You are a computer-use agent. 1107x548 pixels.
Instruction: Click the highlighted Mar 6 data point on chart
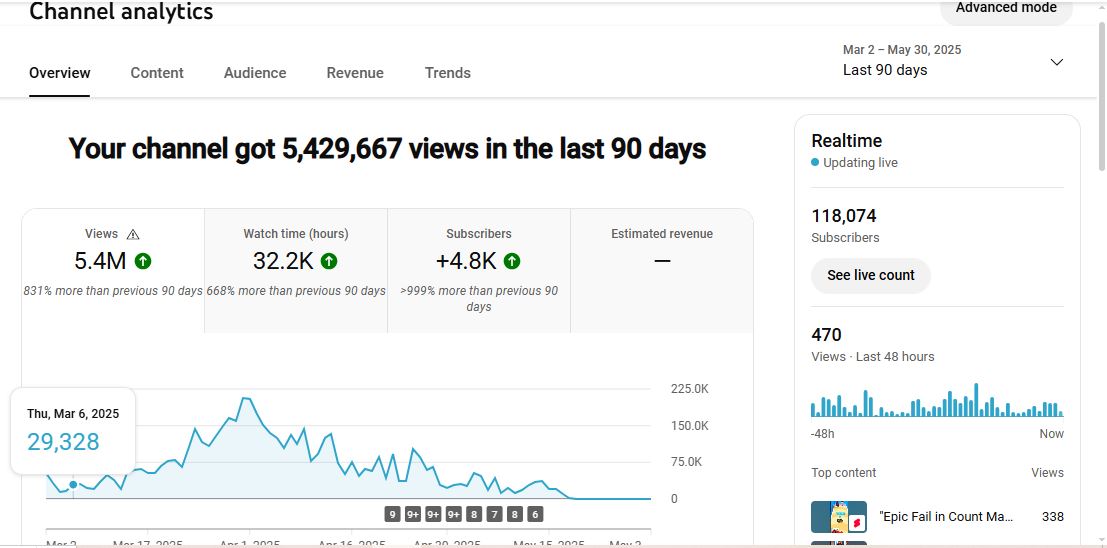(x=73, y=485)
